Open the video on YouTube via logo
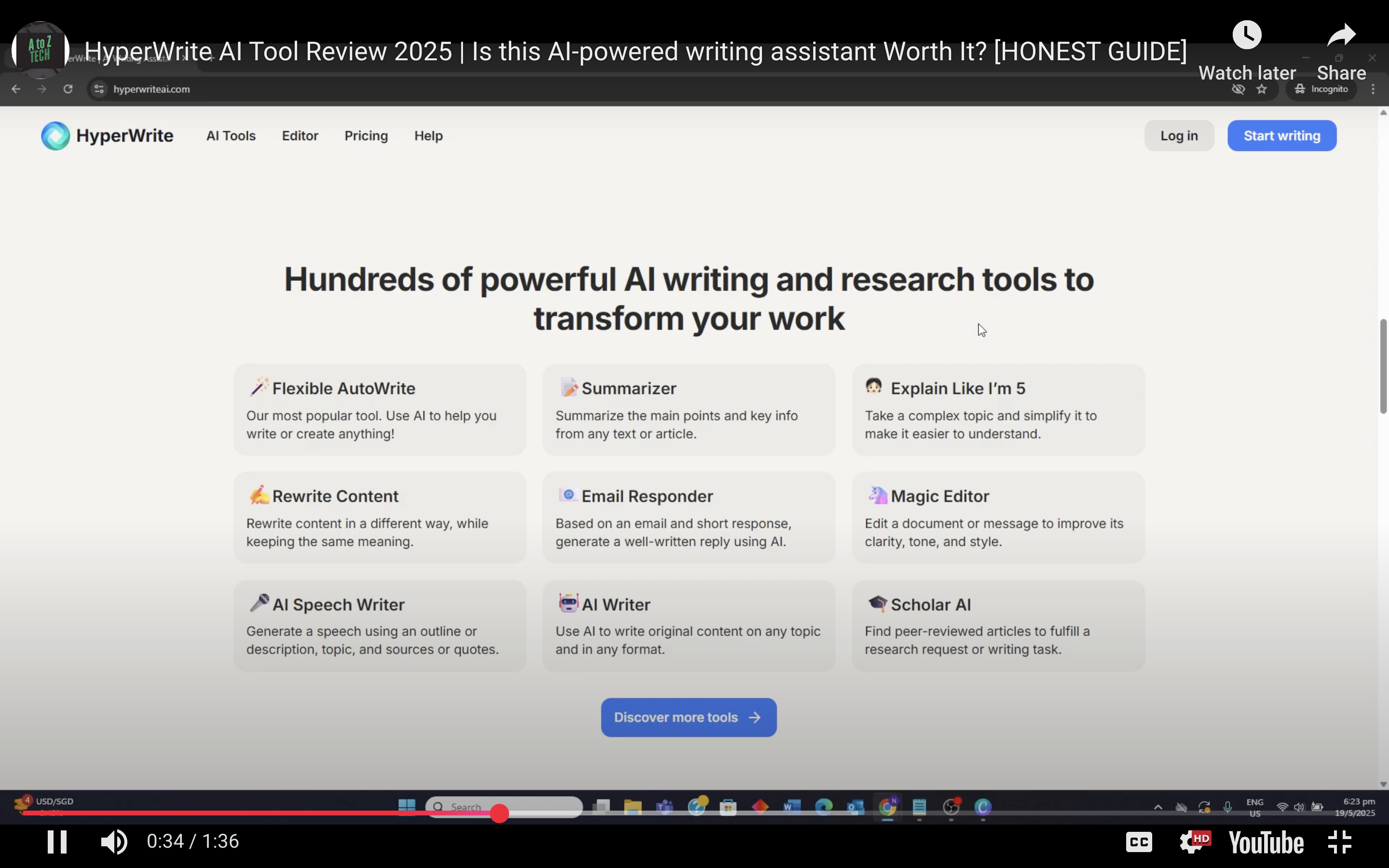The width and height of the screenshot is (1389, 868). [x=1266, y=843]
